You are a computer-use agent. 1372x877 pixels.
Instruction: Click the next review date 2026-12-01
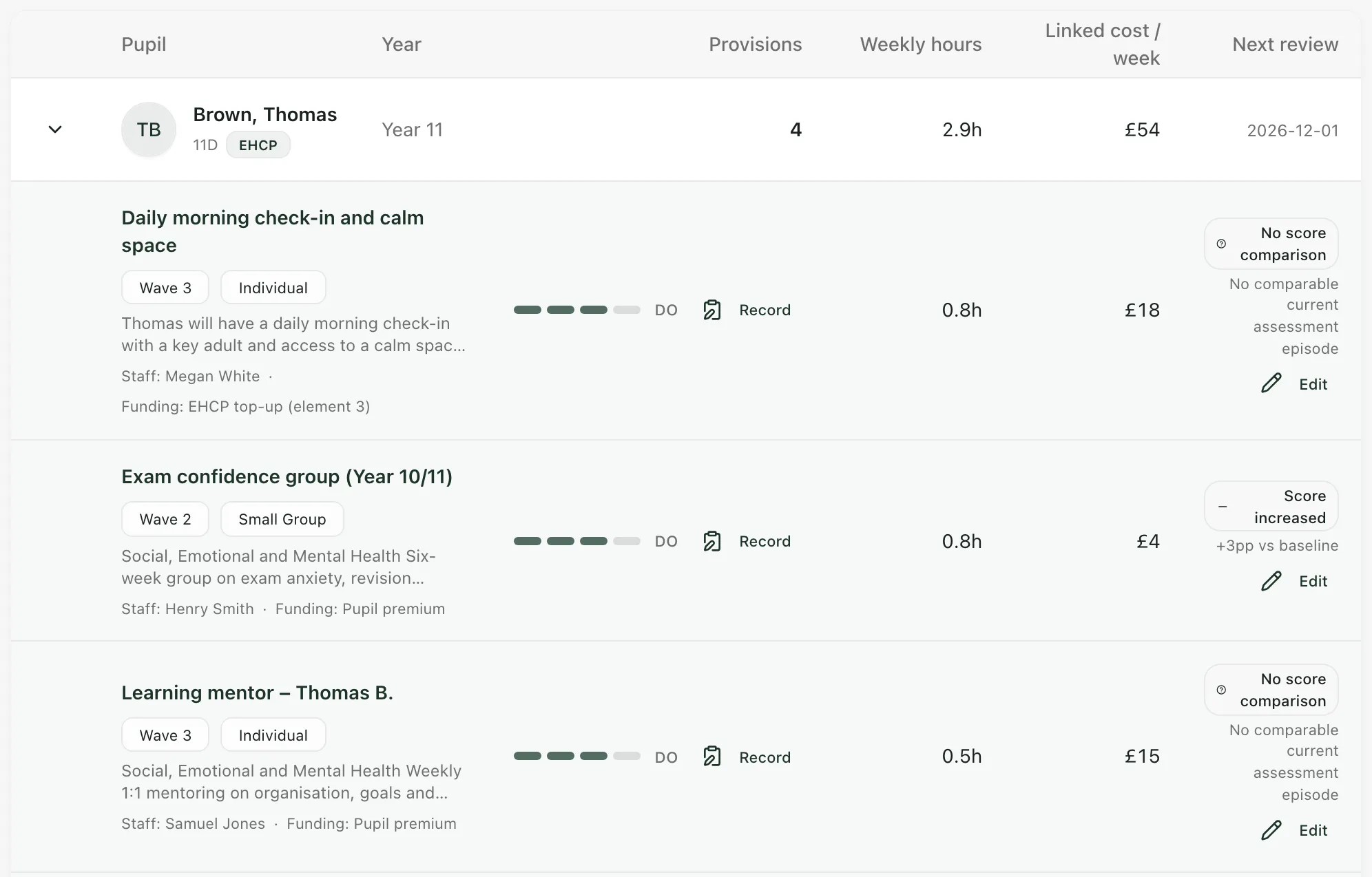[x=1293, y=130]
